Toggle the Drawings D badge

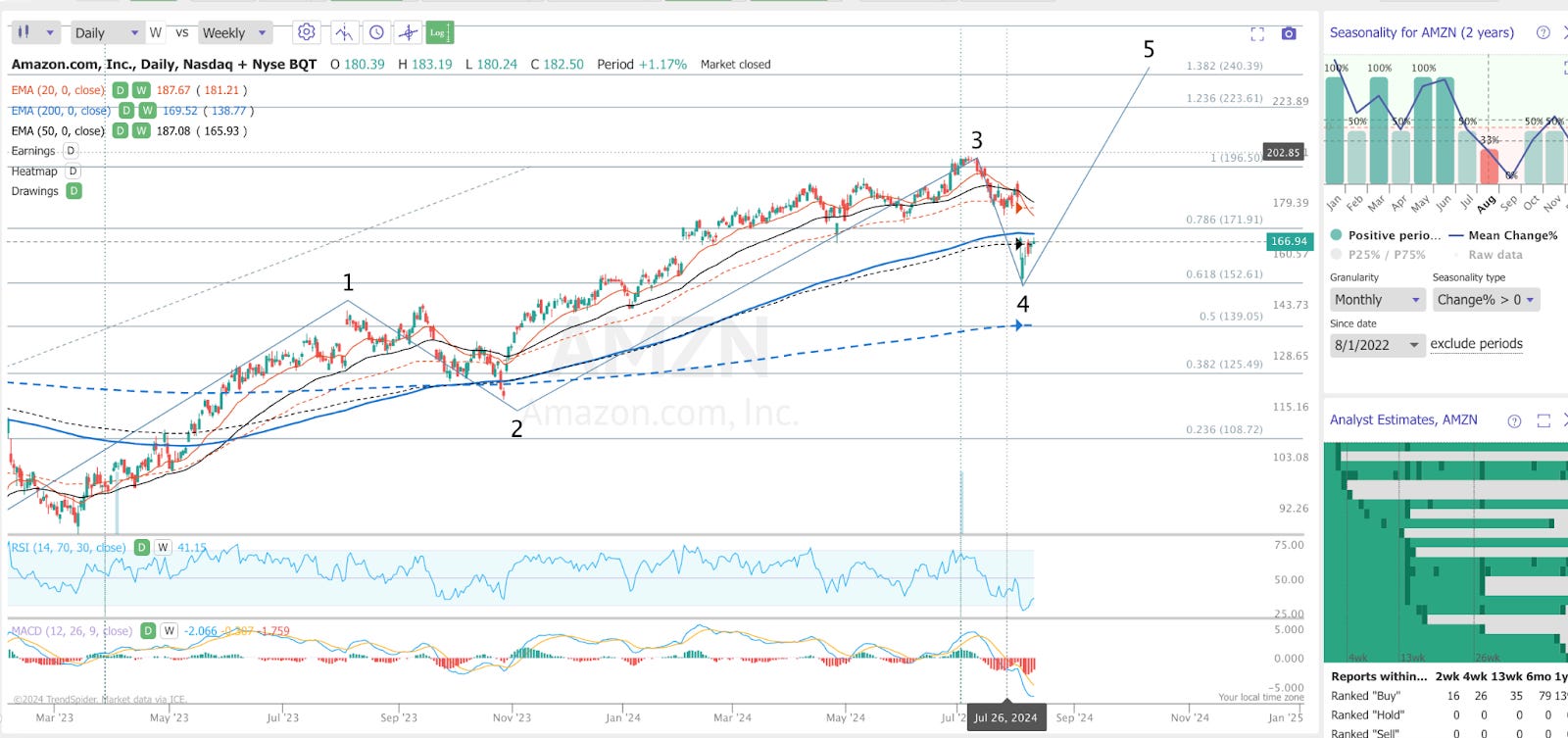click(73, 191)
